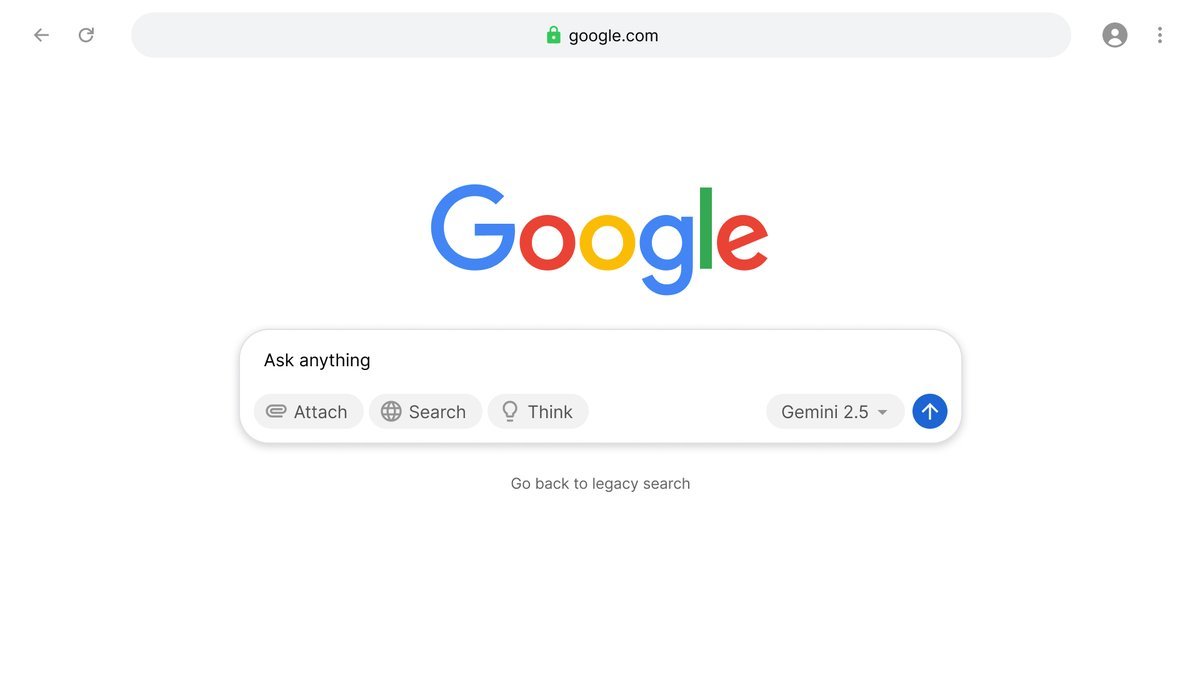
Task: Open the Gemini 2.5 model selector
Action: (824, 412)
